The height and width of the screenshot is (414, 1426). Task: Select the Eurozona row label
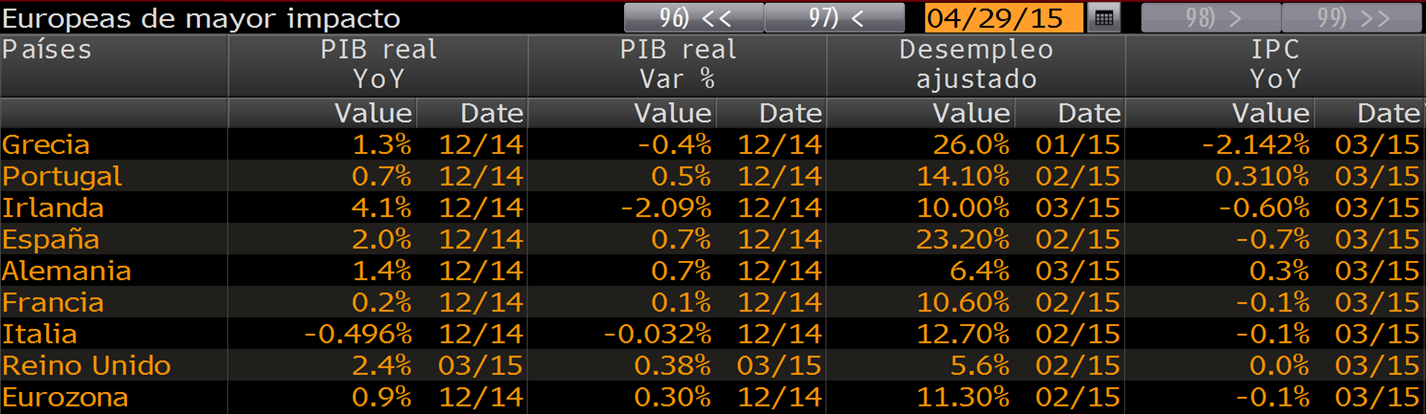point(65,398)
